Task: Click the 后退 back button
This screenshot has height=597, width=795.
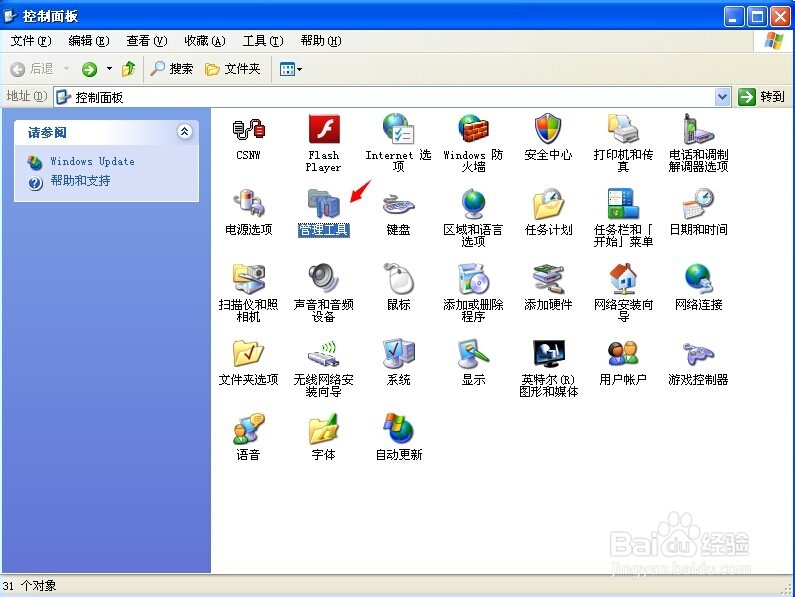Action: (32, 69)
